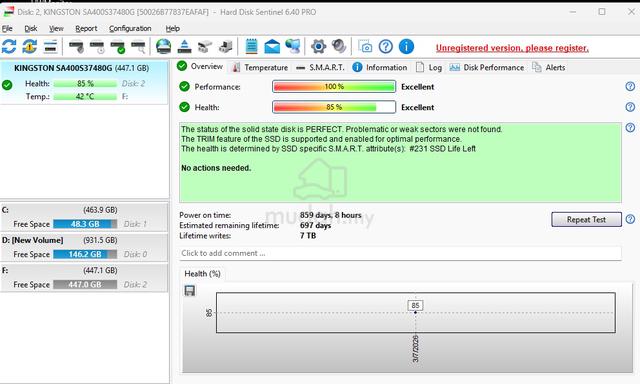Screen dimensions: 640x384
Task: Save the health graph with the floppy icon
Action: [x=190, y=291]
